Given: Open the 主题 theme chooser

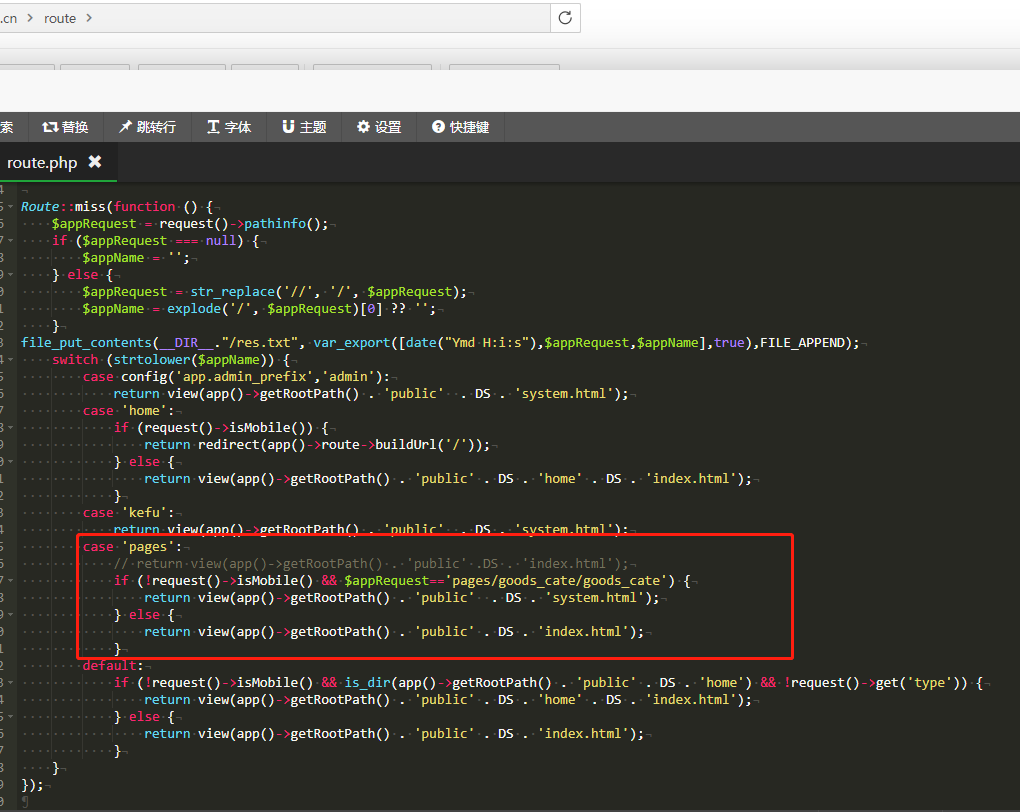Looking at the screenshot, I should pos(304,127).
